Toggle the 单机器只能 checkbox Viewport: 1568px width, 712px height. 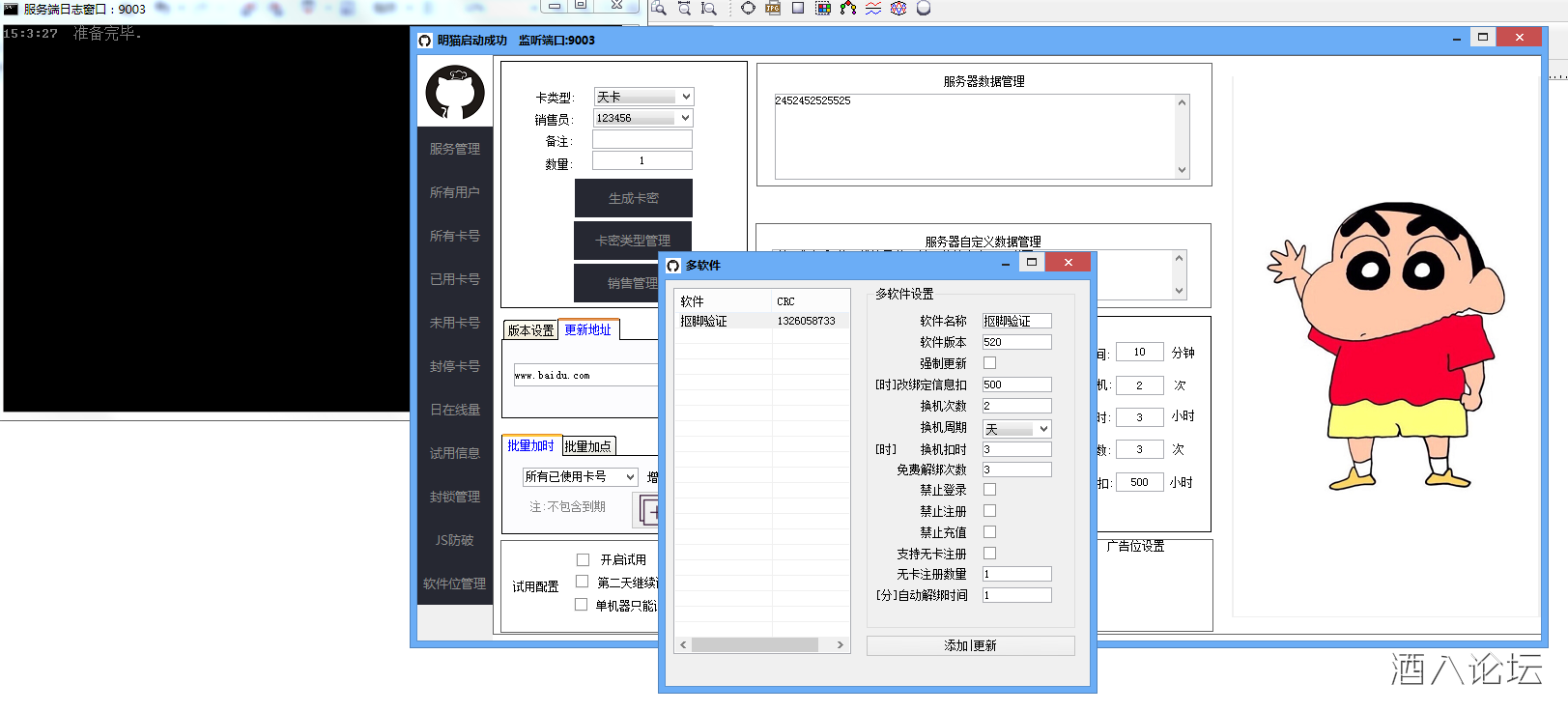pos(581,605)
